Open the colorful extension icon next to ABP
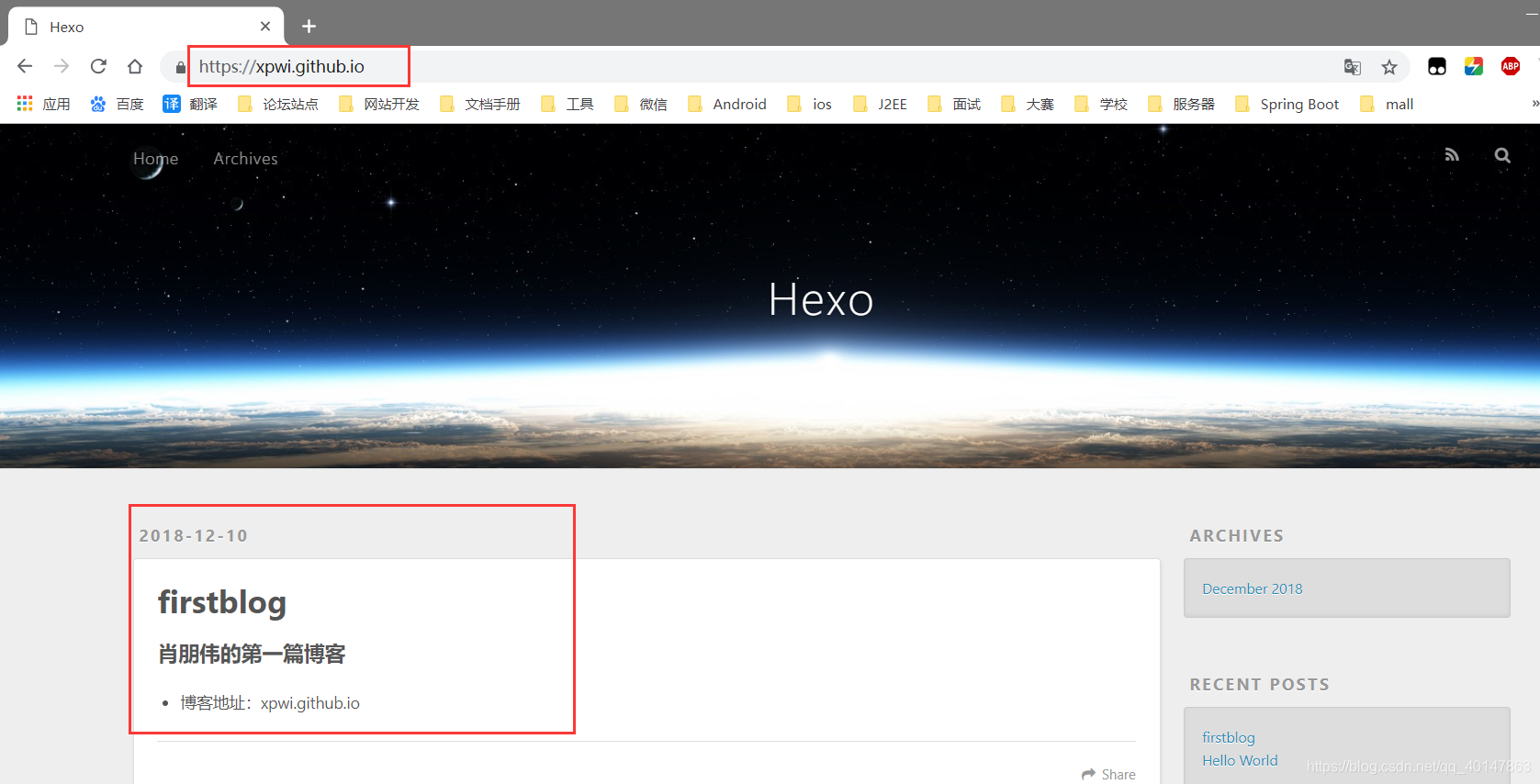This screenshot has width=1540, height=784. tap(1474, 66)
